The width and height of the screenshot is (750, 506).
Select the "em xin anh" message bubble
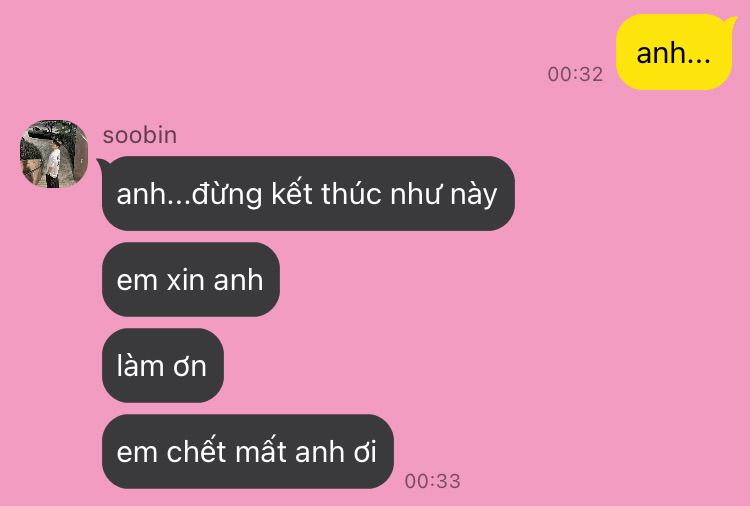coord(190,279)
